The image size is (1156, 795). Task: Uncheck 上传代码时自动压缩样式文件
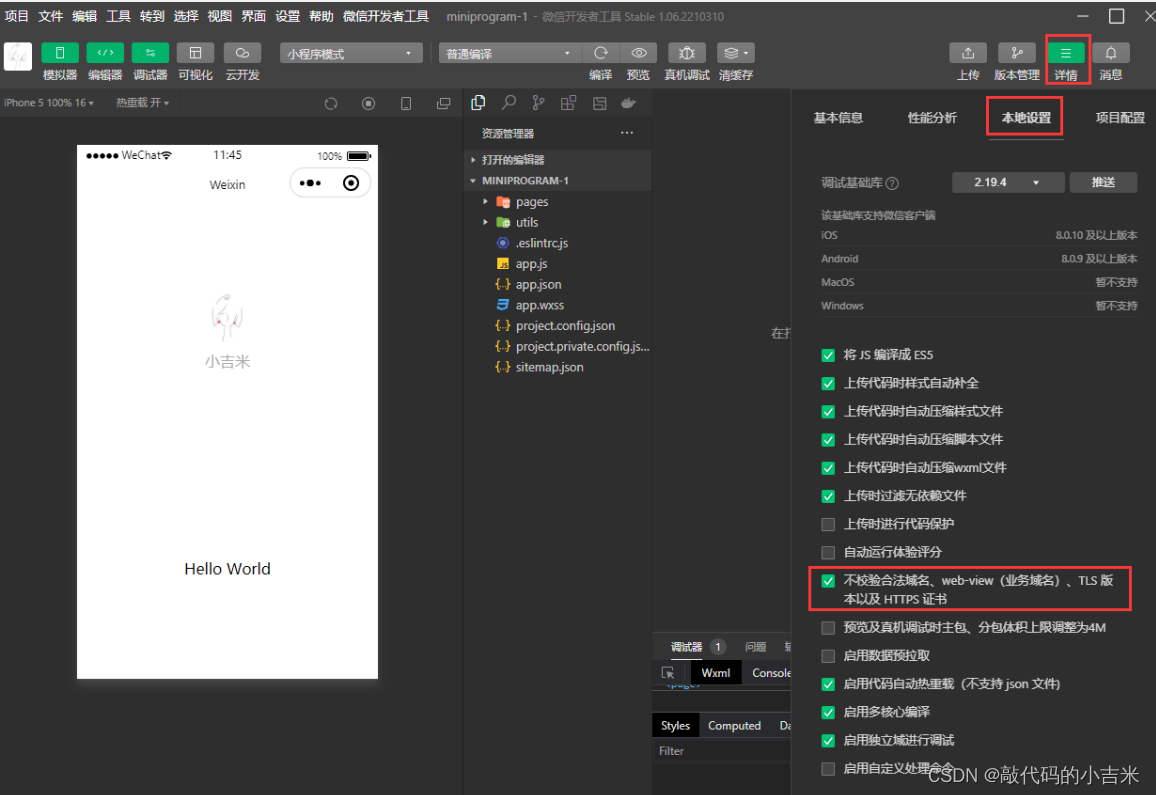tap(828, 412)
